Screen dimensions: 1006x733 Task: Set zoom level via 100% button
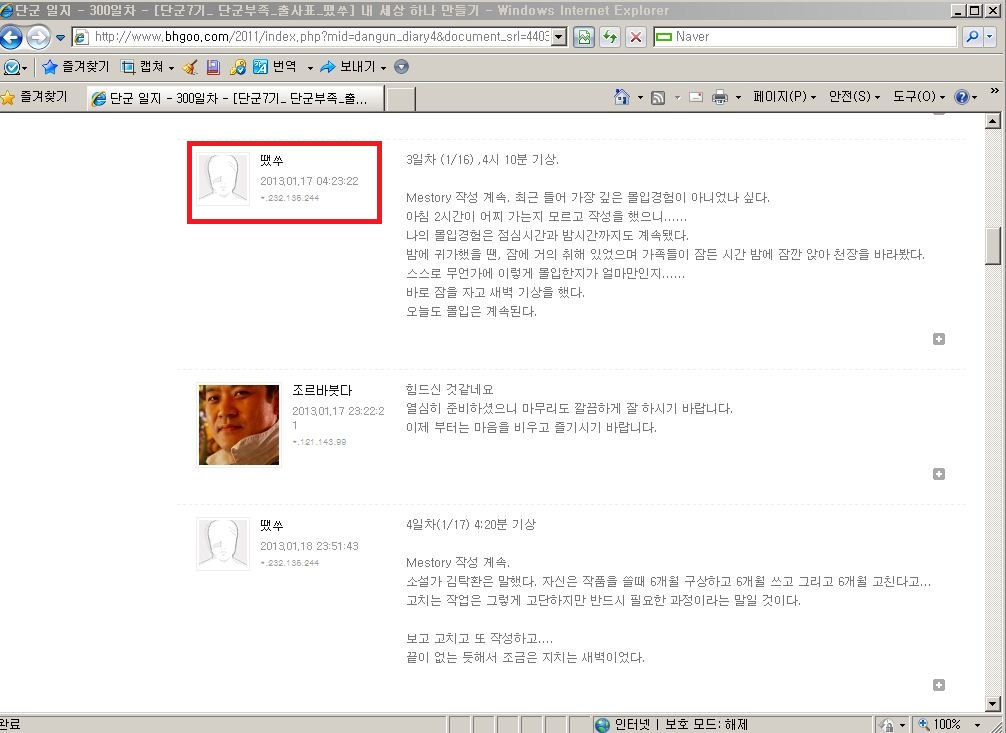click(940, 725)
